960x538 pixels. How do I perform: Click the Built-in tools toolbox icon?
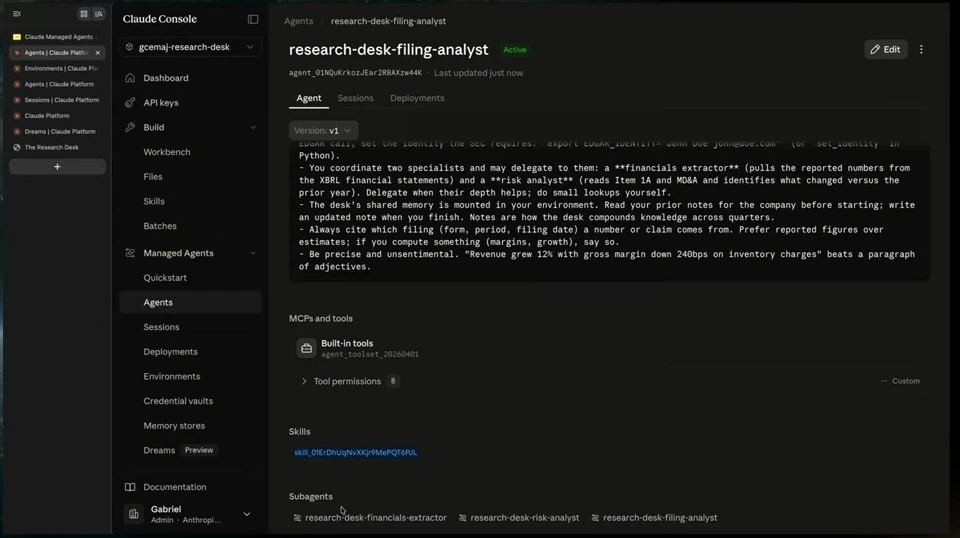tap(306, 348)
